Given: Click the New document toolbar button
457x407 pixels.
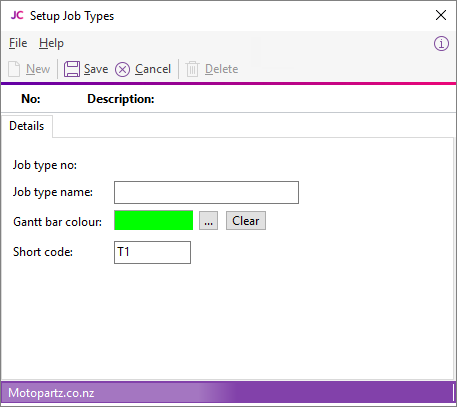Looking at the screenshot, I should tap(29, 69).
